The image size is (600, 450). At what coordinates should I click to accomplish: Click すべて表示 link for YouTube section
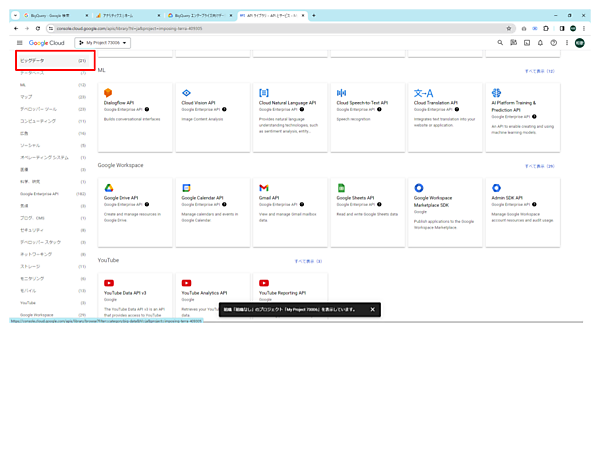308,261
